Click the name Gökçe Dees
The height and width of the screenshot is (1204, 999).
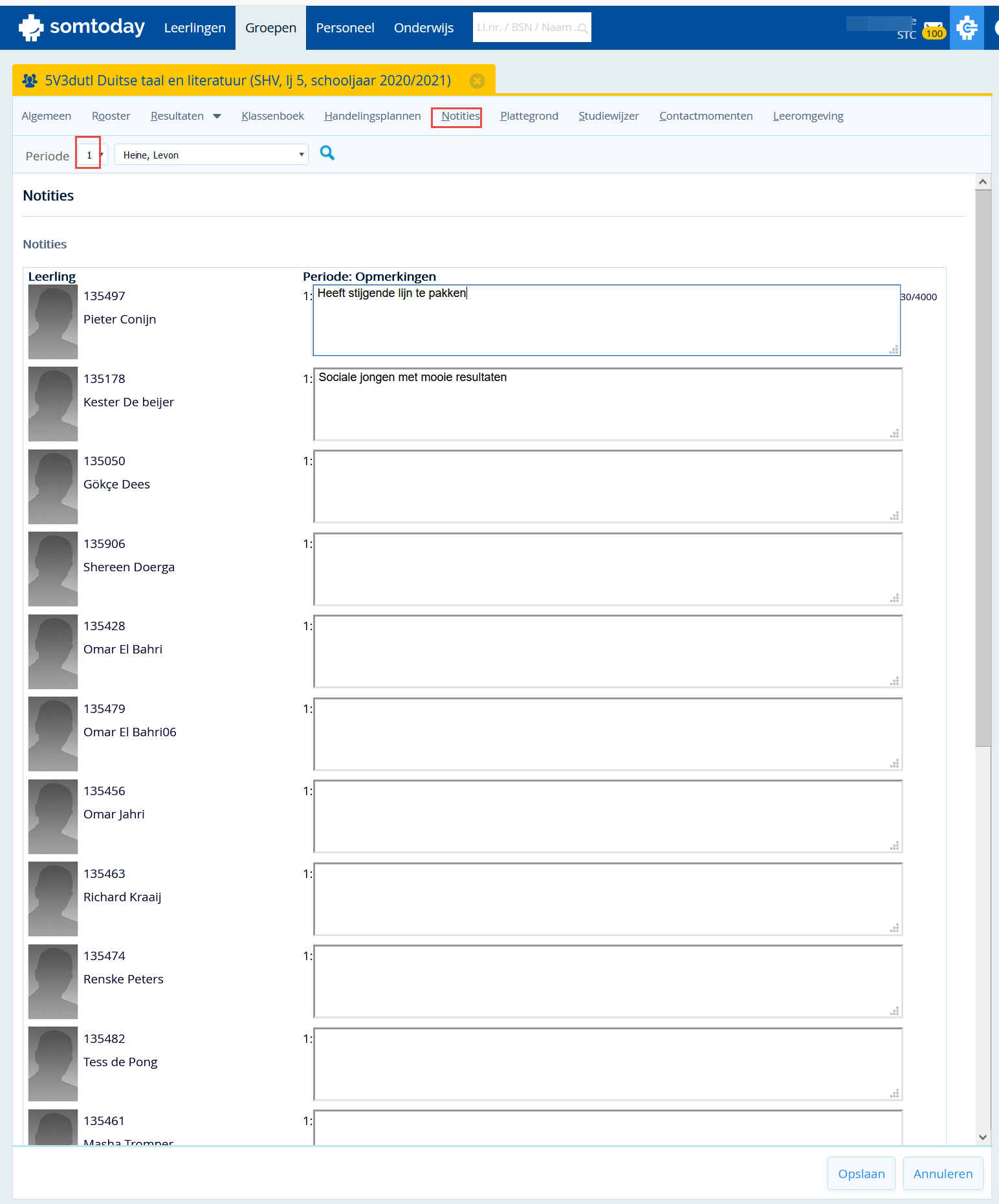point(116,485)
